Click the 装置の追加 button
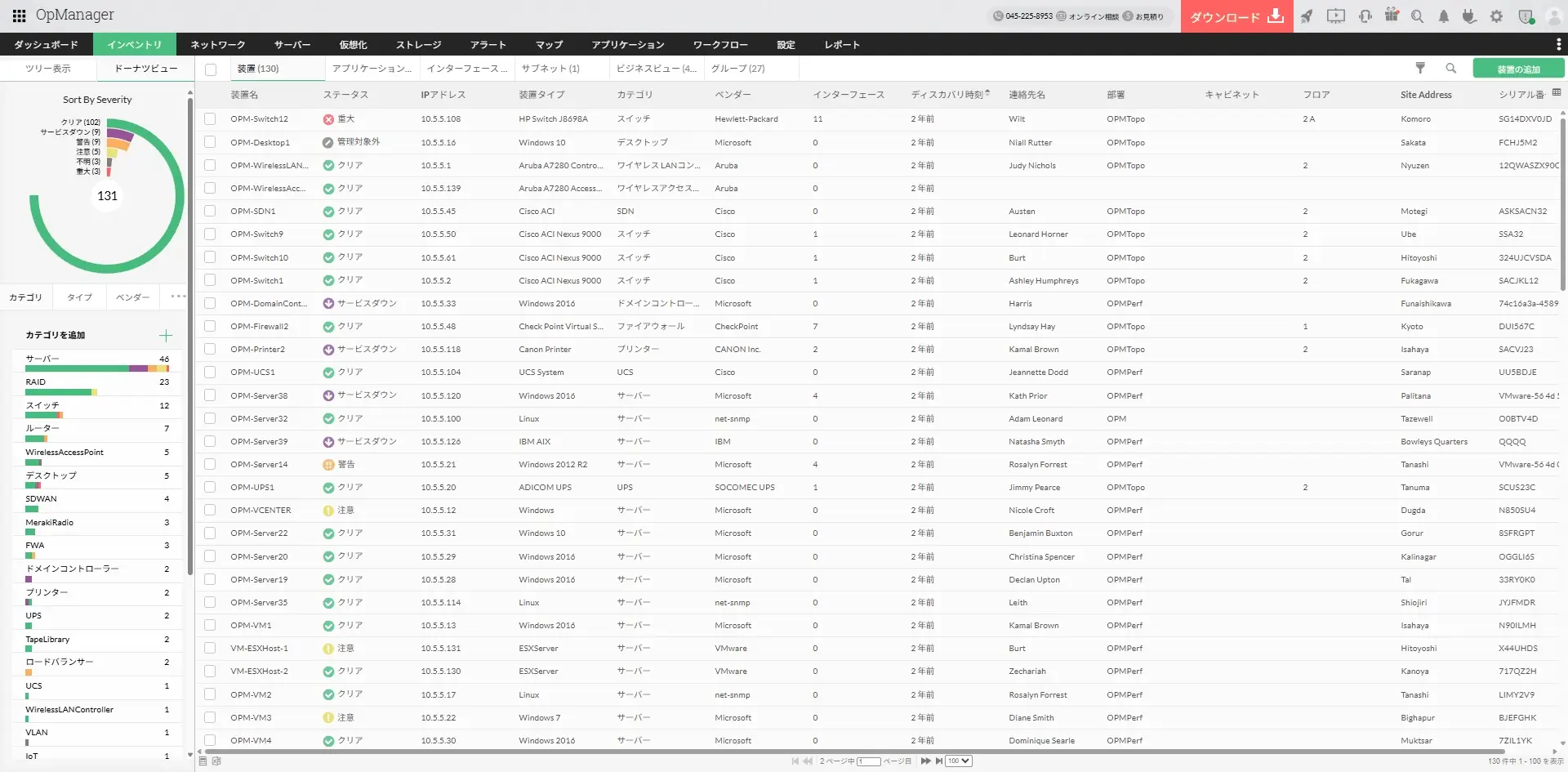This screenshot has width=1568, height=772. tap(1518, 69)
